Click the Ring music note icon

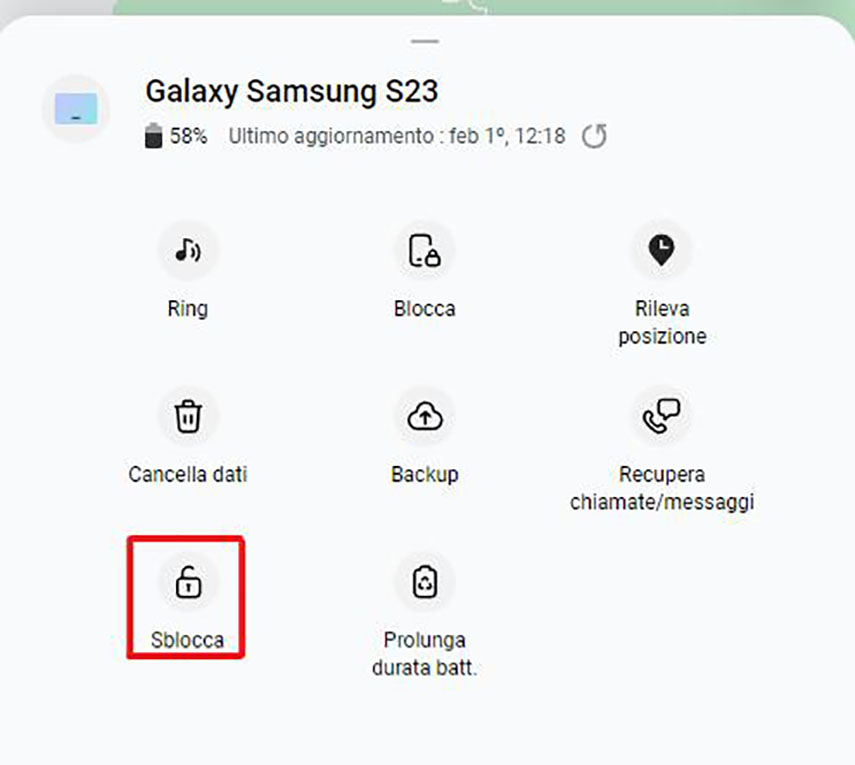click(x=188, y=251)
